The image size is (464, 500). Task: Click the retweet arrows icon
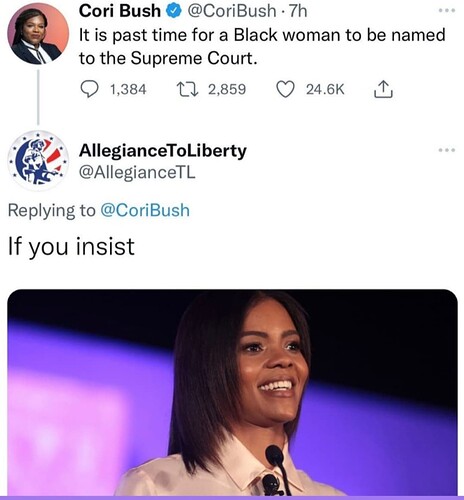tap(188, 89)
